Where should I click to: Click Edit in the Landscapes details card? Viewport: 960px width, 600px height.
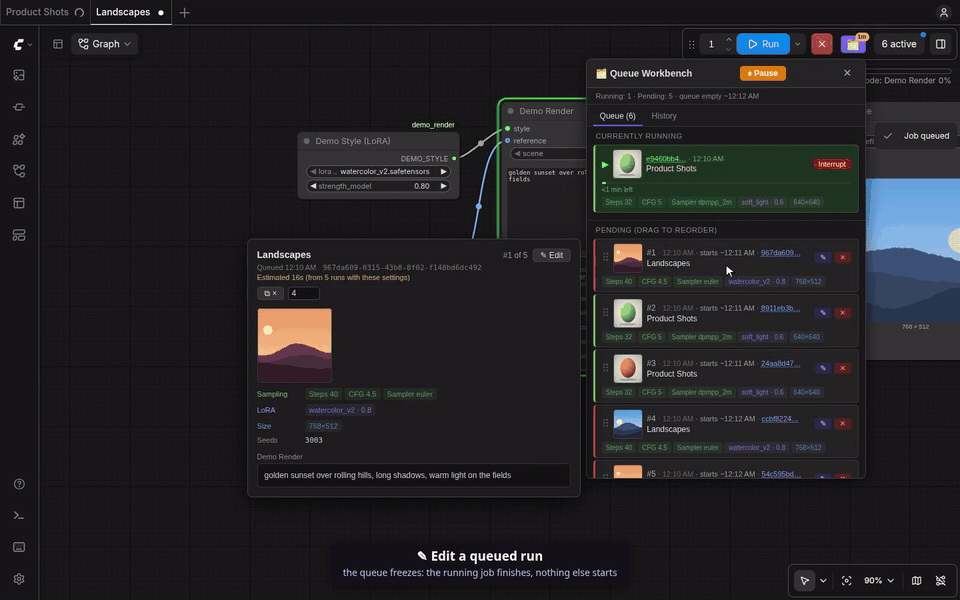[552, 255]
